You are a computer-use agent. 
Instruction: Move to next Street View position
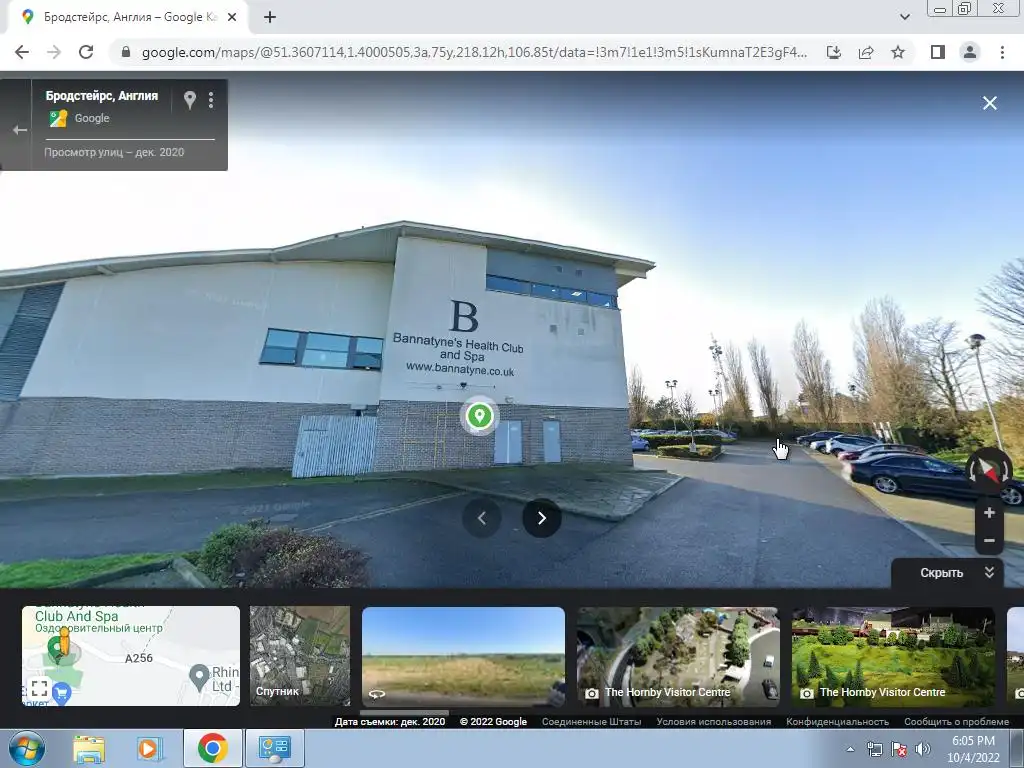pos(541,518)
